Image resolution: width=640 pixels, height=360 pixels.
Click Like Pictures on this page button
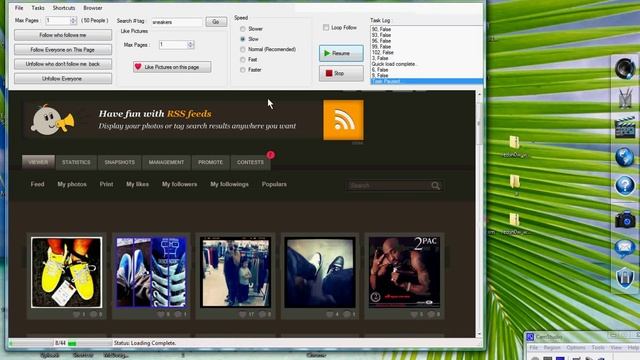coord(172,67)
